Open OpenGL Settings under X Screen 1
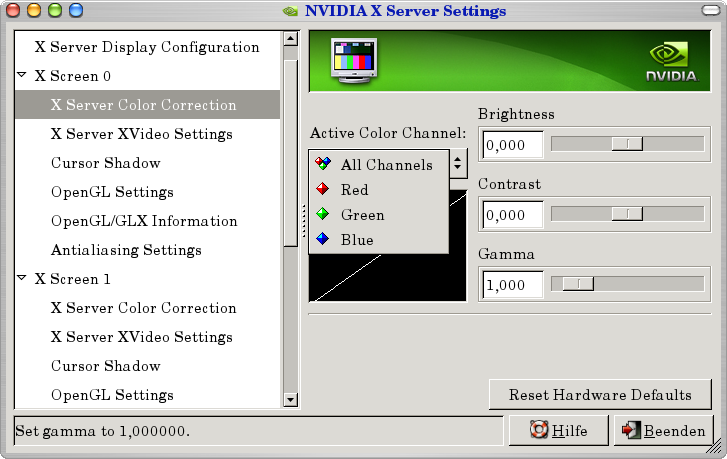727x459 pixels. [x=112, y=395]
